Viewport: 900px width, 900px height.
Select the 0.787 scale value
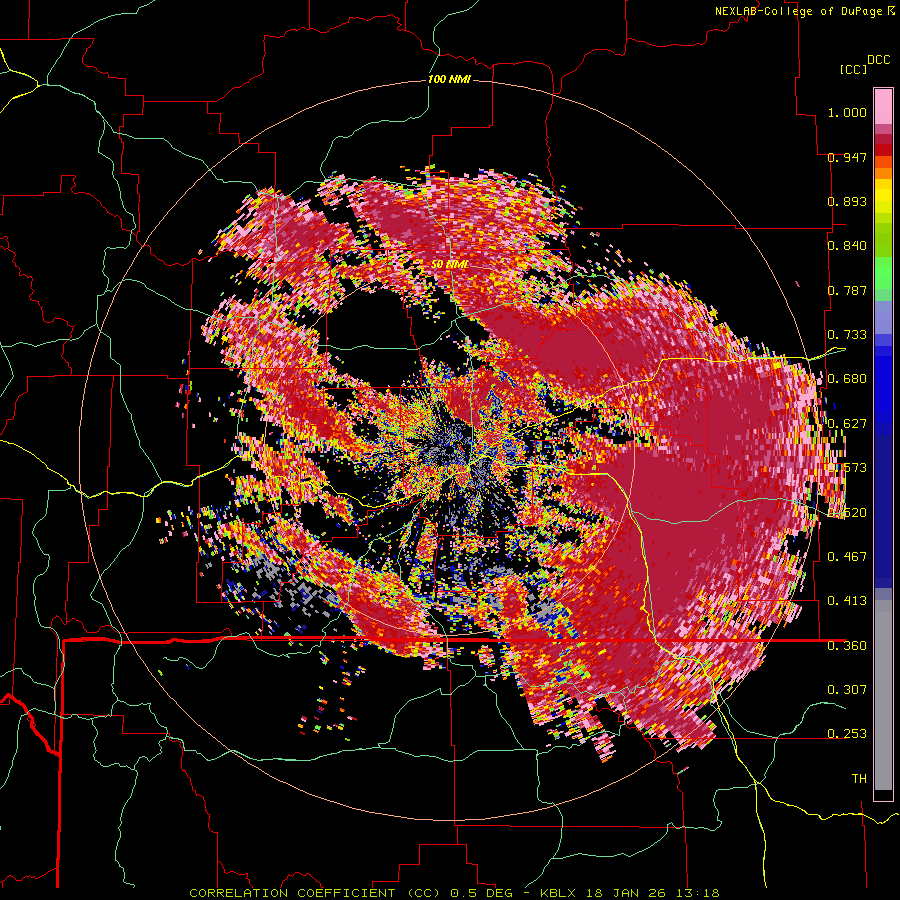(847, 290)
